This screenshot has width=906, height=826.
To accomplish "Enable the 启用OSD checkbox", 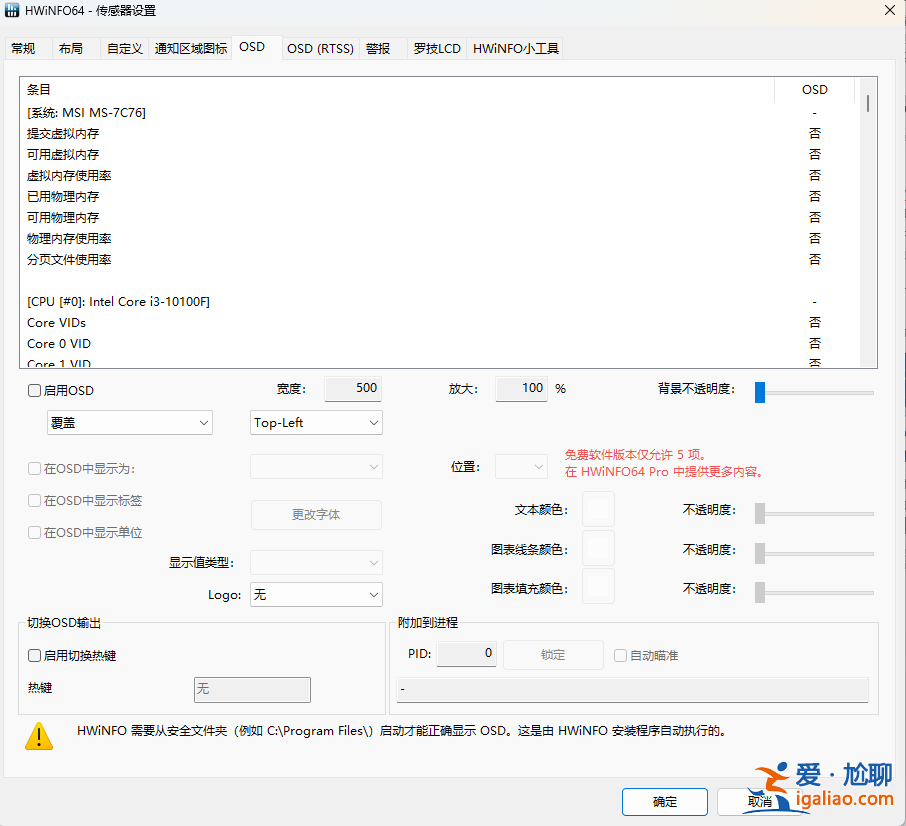I will point(35,391).
